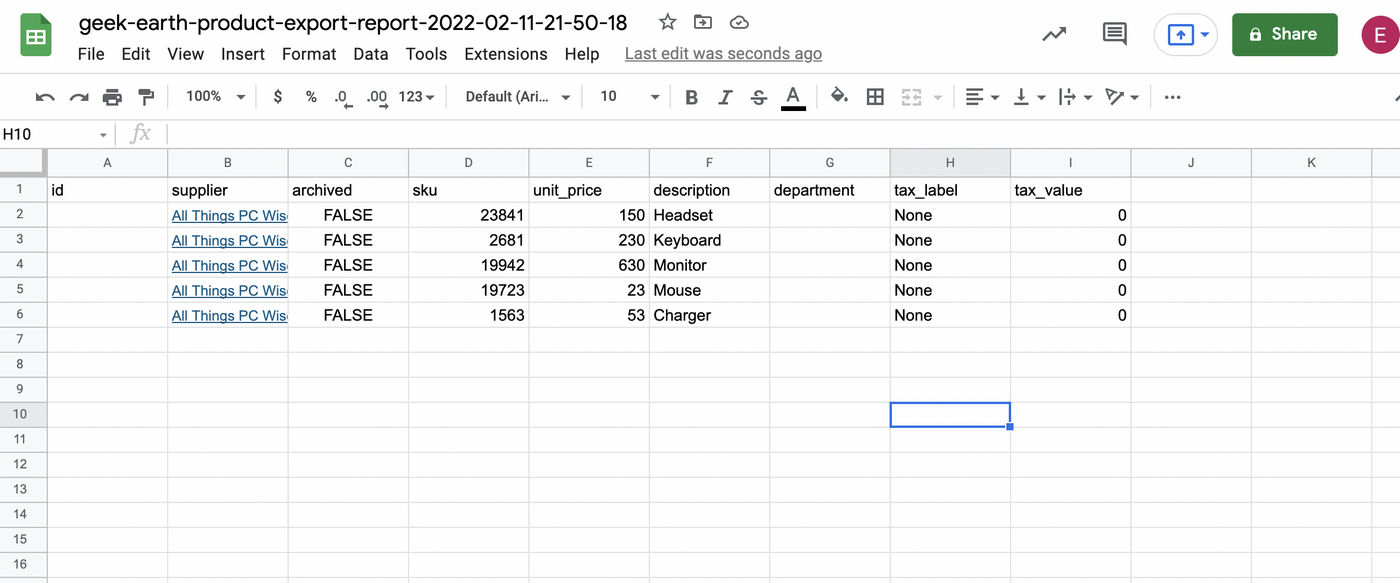
Task: Open the activity dashboard trend icon
Action: point(1054,34)
